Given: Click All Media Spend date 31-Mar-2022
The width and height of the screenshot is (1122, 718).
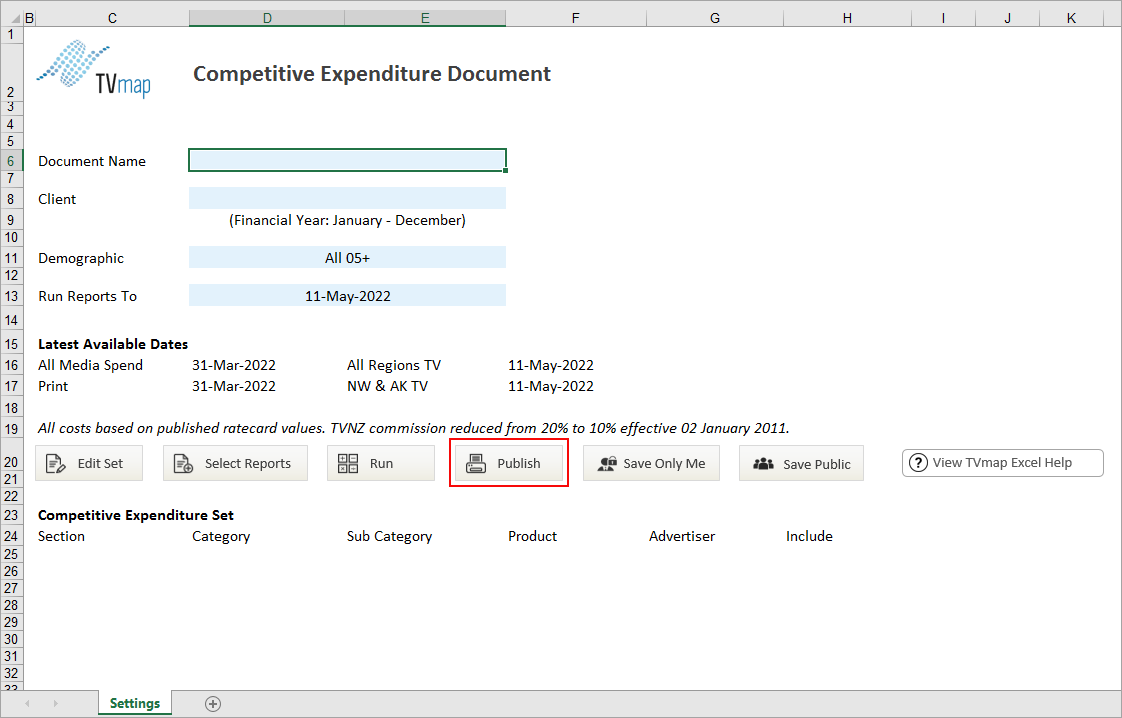Looking at the screenshot, I should 234,365.
